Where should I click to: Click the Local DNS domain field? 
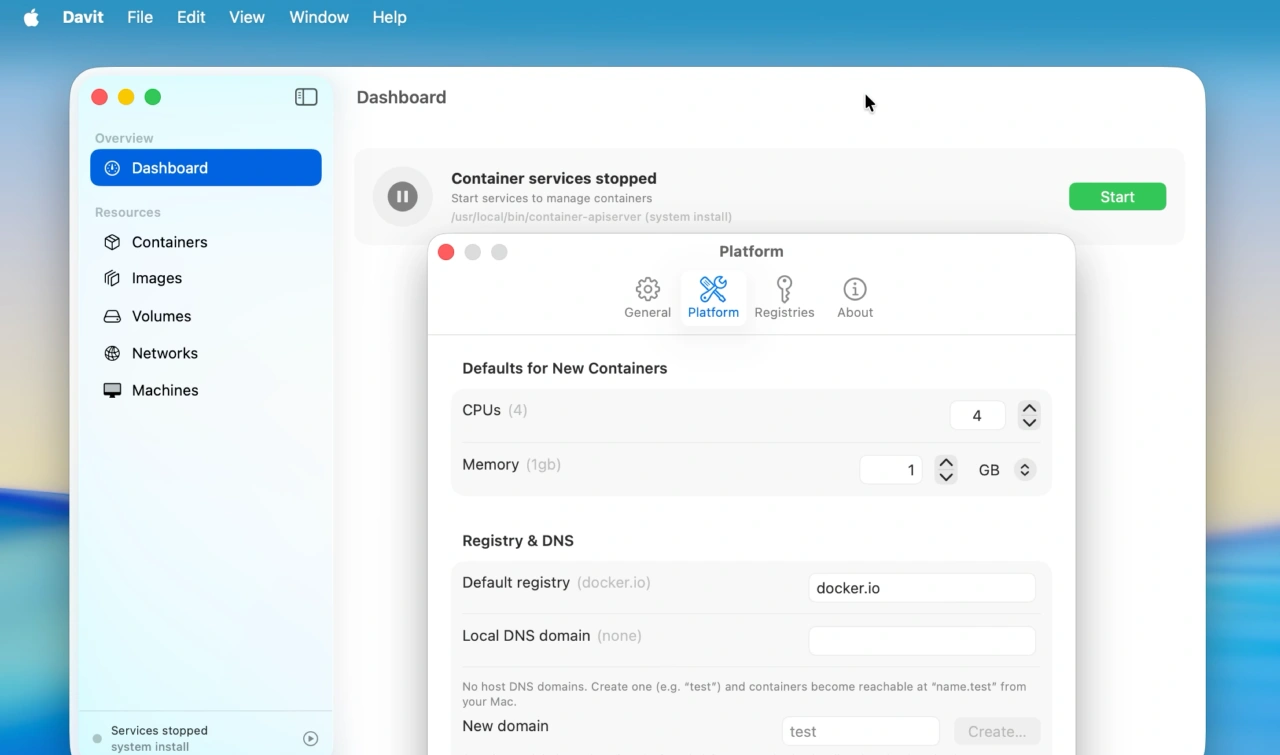(x=922, y=641)
